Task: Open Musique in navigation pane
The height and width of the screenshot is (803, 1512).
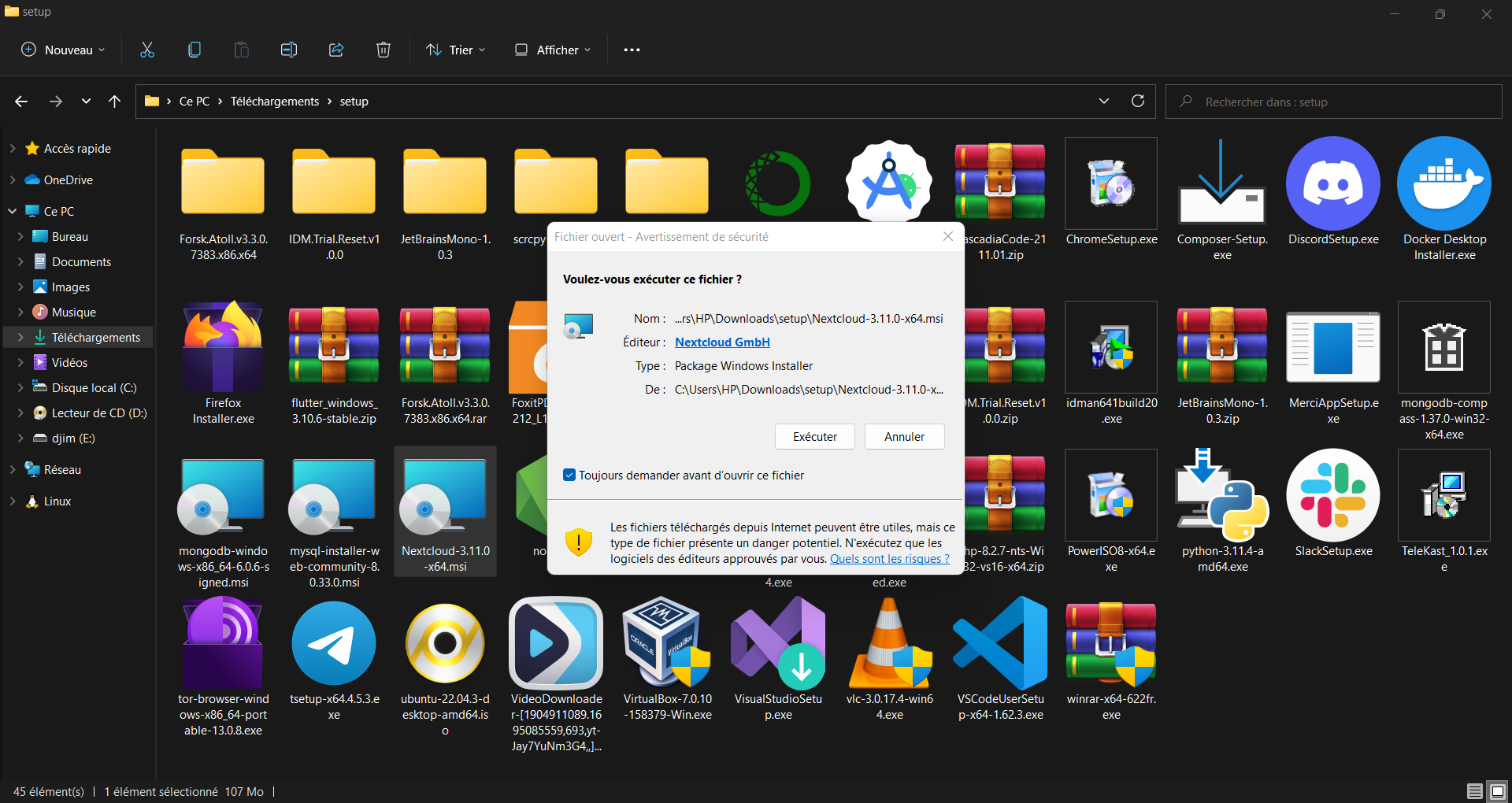Action: [x=74, y=312]
